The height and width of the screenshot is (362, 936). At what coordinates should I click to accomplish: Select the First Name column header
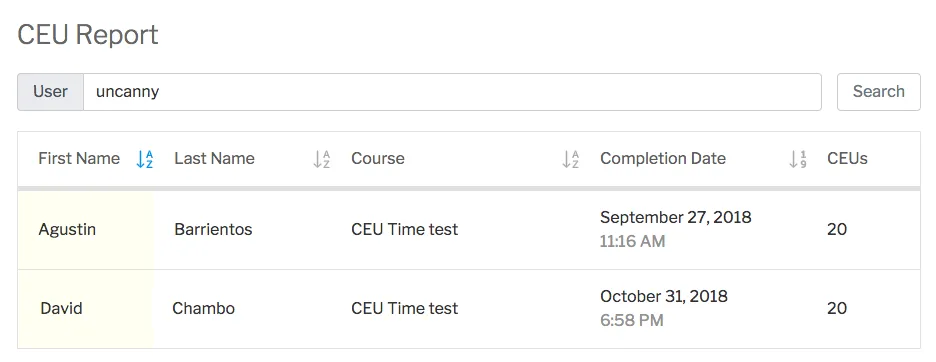79,158
